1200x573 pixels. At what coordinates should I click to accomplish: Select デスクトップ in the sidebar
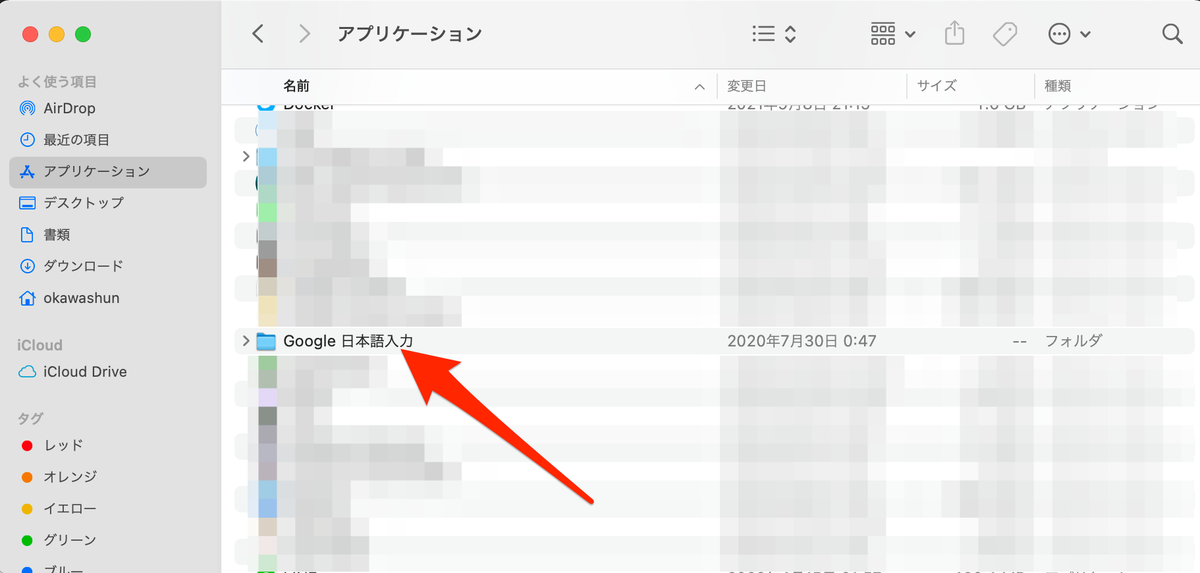click(108, 203)
